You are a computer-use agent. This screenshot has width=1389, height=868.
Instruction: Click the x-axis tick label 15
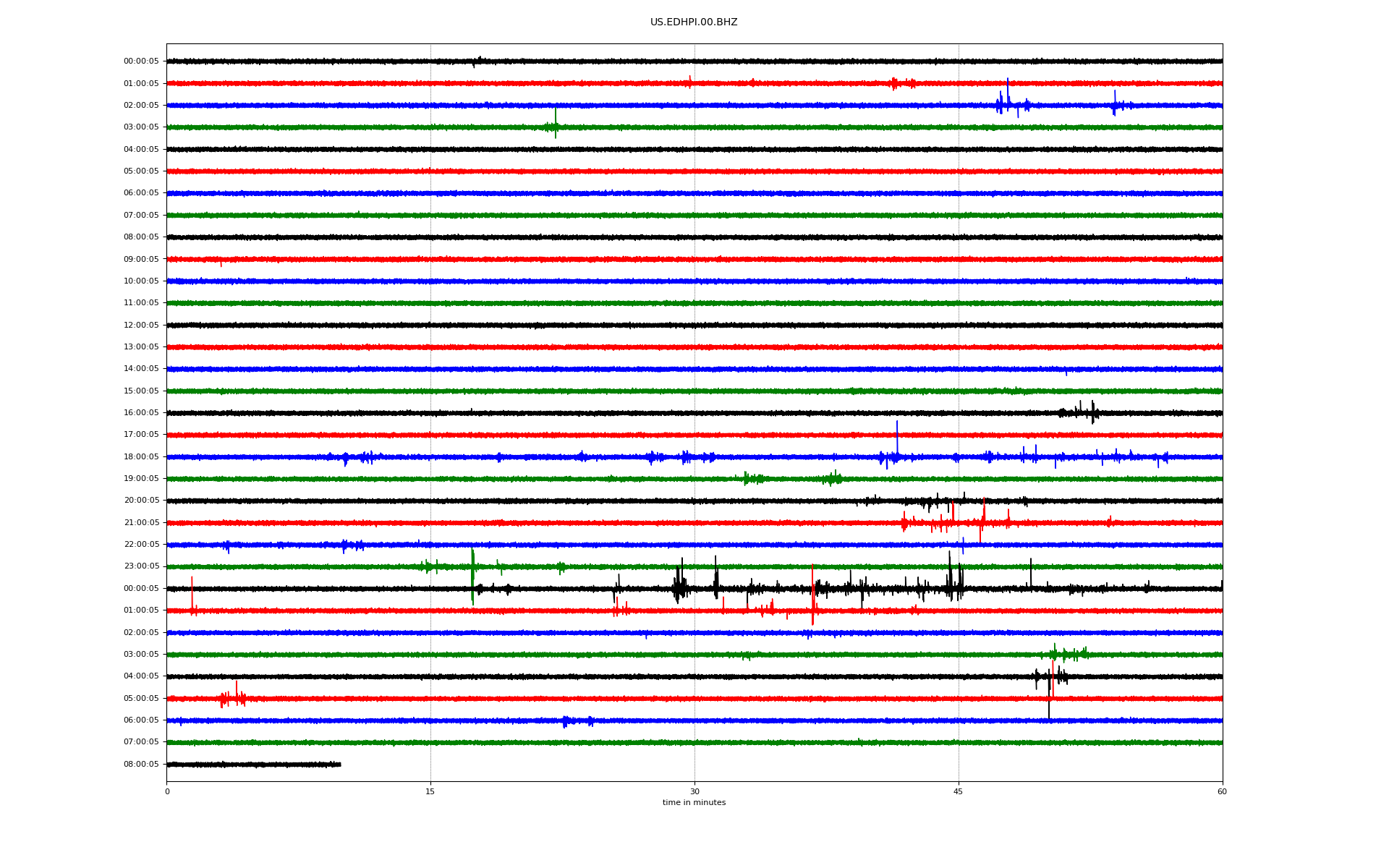coord(430,791)
